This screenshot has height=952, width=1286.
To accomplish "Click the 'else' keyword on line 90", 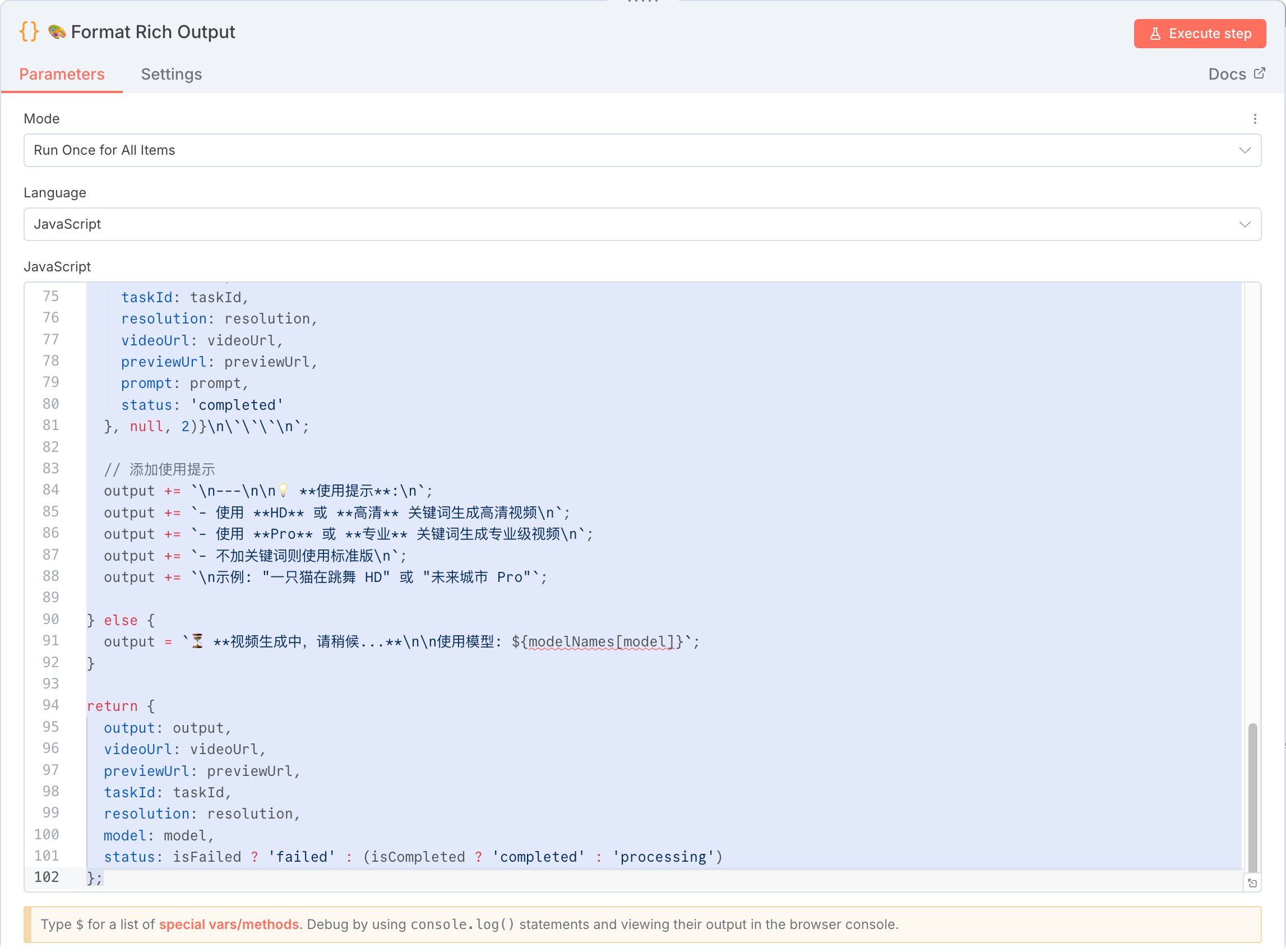I will coord(121,620).
